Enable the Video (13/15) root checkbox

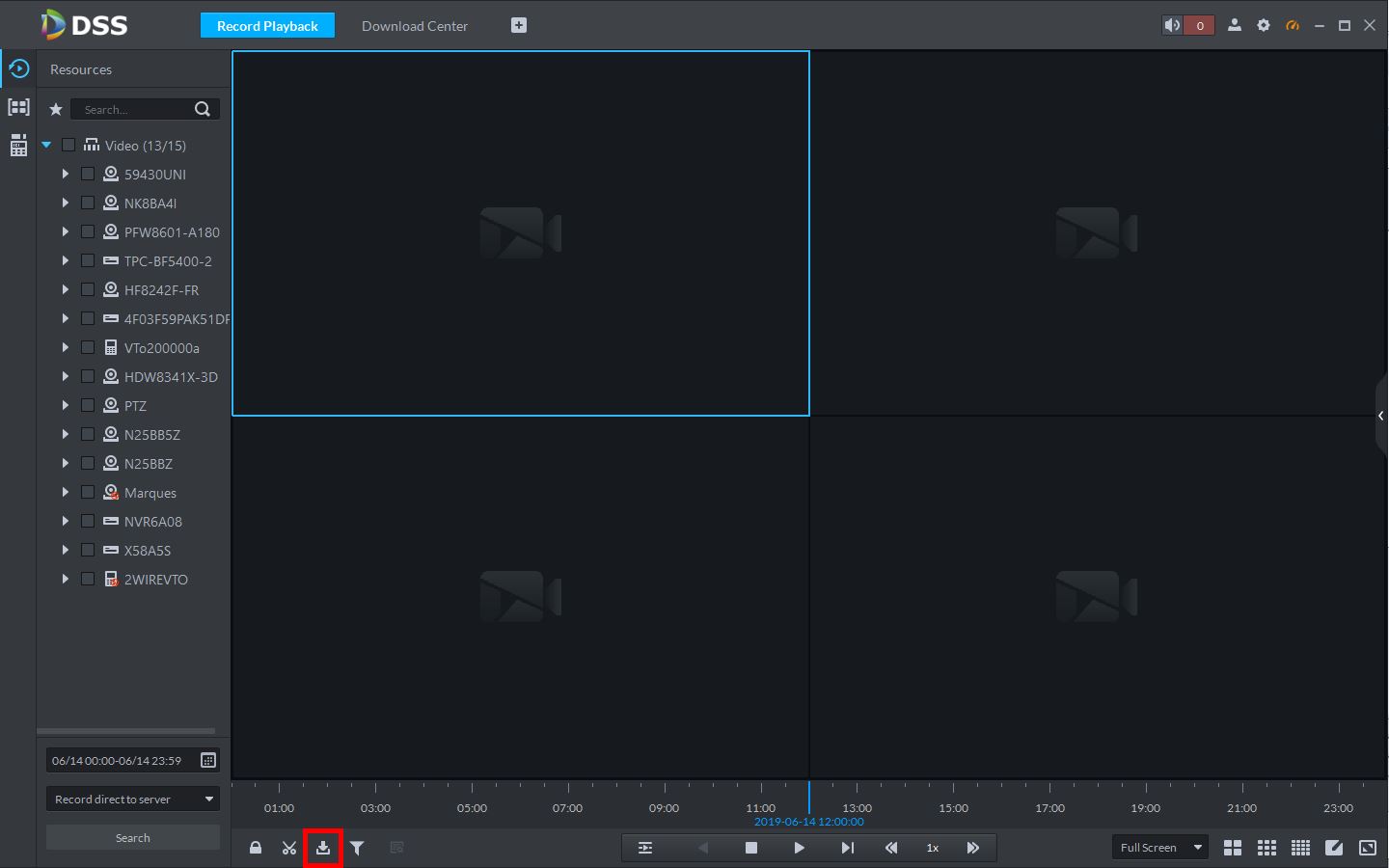(68, 146)
